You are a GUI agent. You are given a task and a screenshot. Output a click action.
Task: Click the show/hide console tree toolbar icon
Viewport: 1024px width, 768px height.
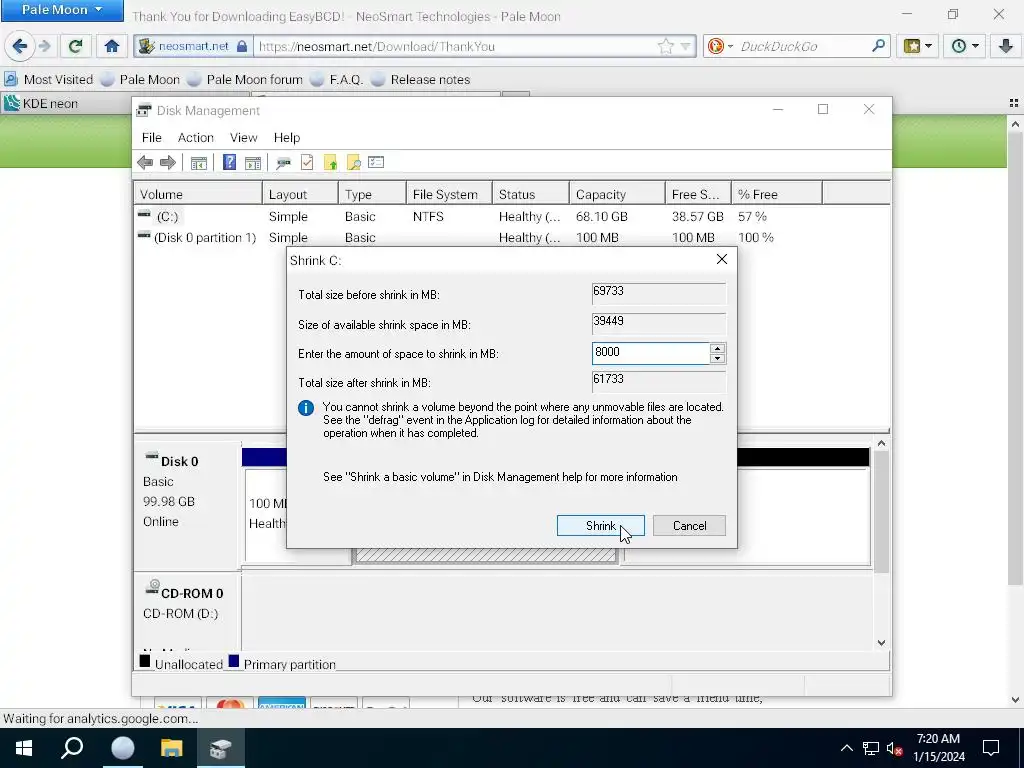[x=199, y=163]
